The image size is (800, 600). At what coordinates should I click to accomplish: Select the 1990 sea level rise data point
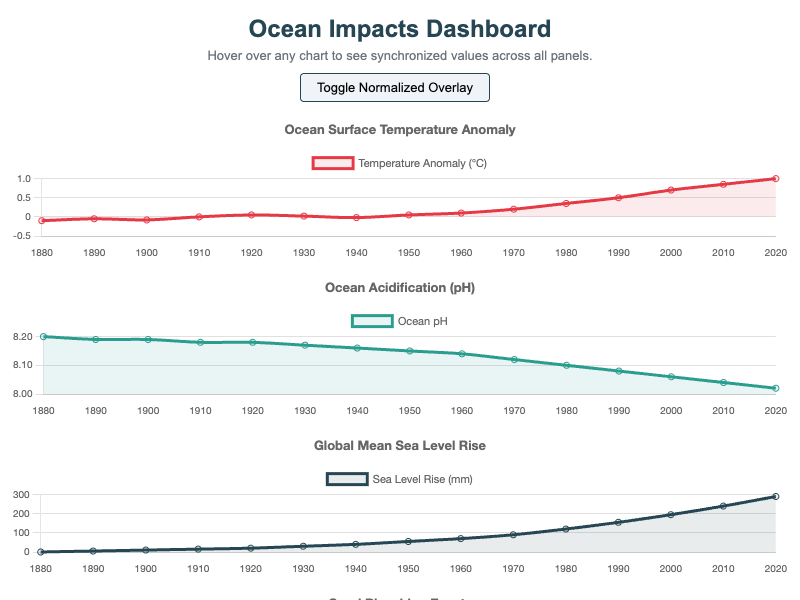618,522
